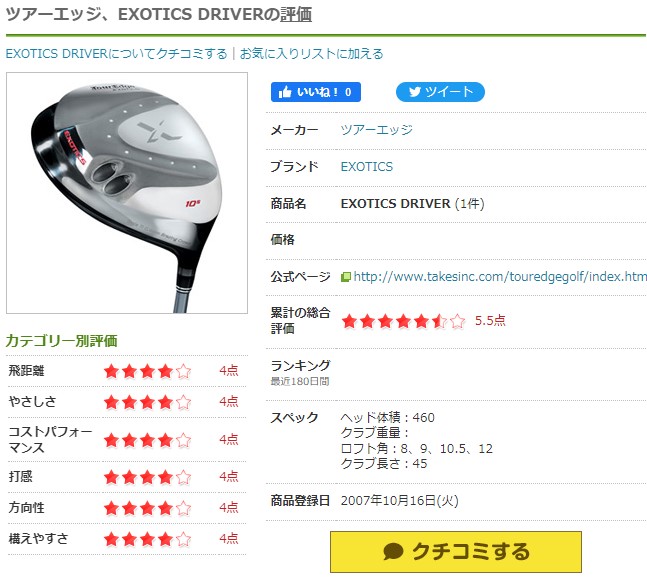Open the EXOTICS brand link

(366, 167)
